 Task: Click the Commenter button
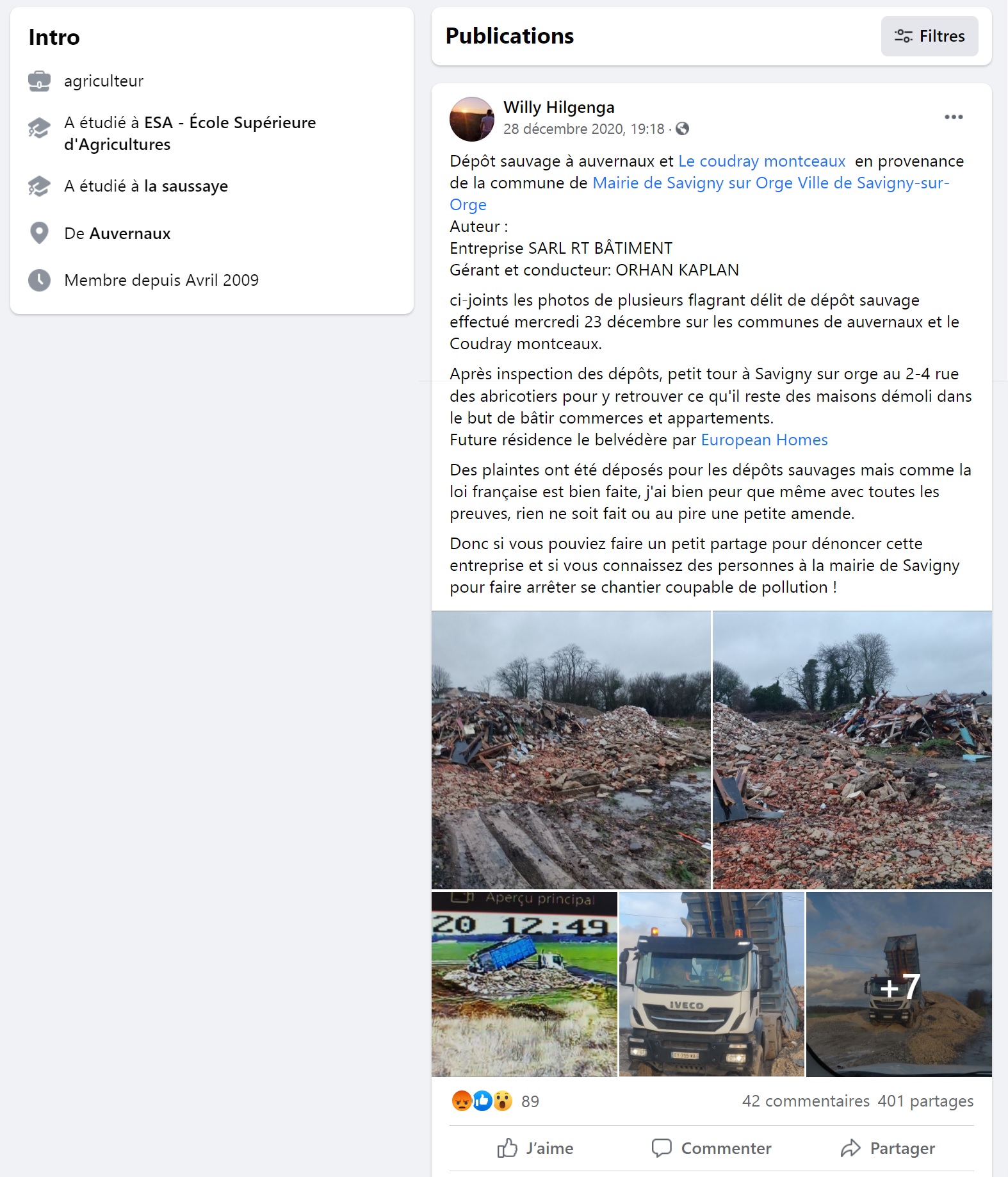(x=711, y=1148)
